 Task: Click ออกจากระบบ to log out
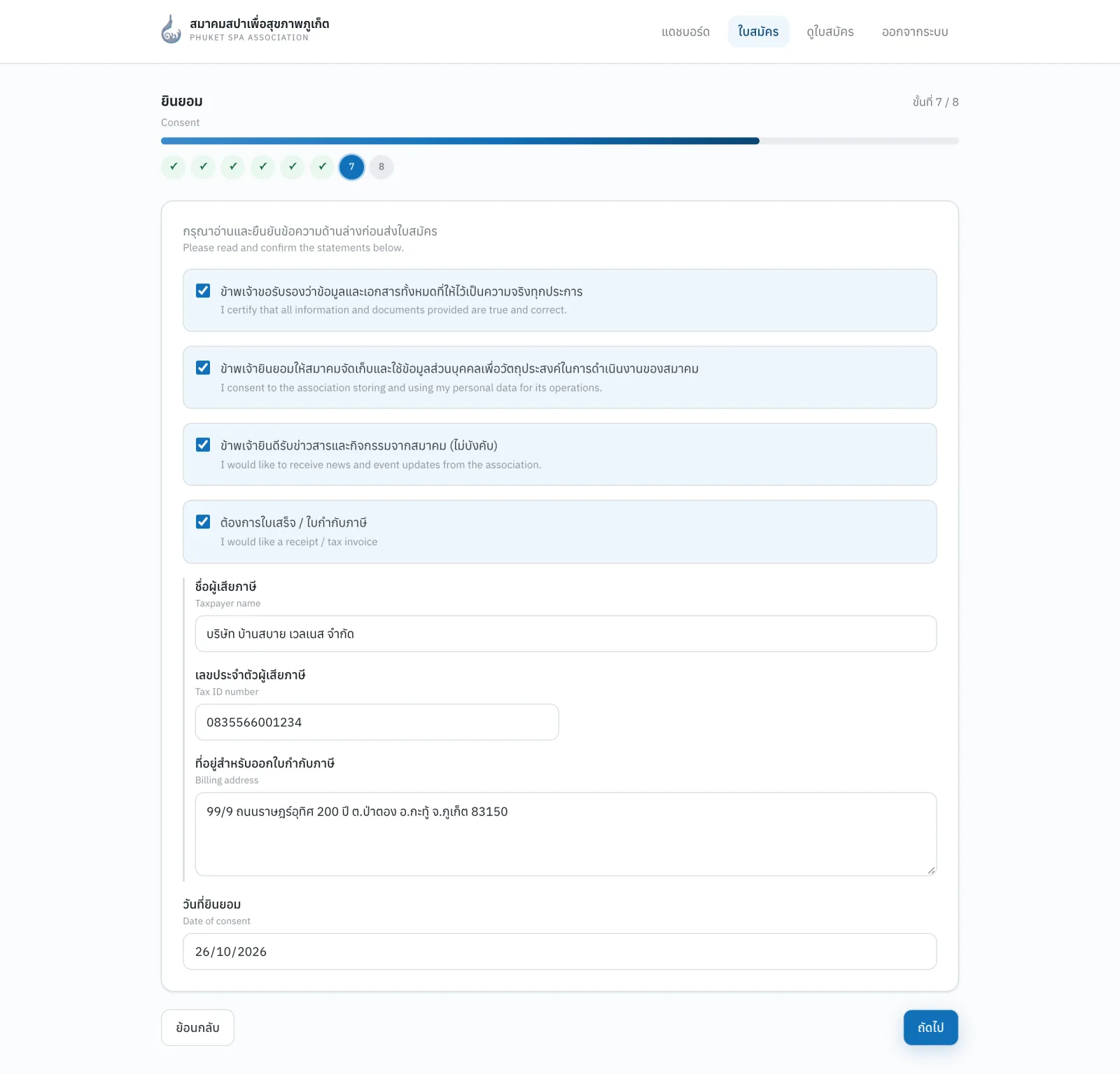tap(914, 32)
